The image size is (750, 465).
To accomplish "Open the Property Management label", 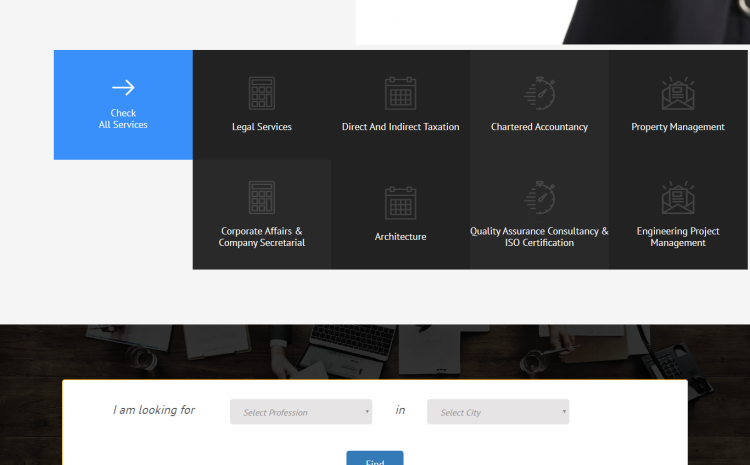I will click(678, 127).
